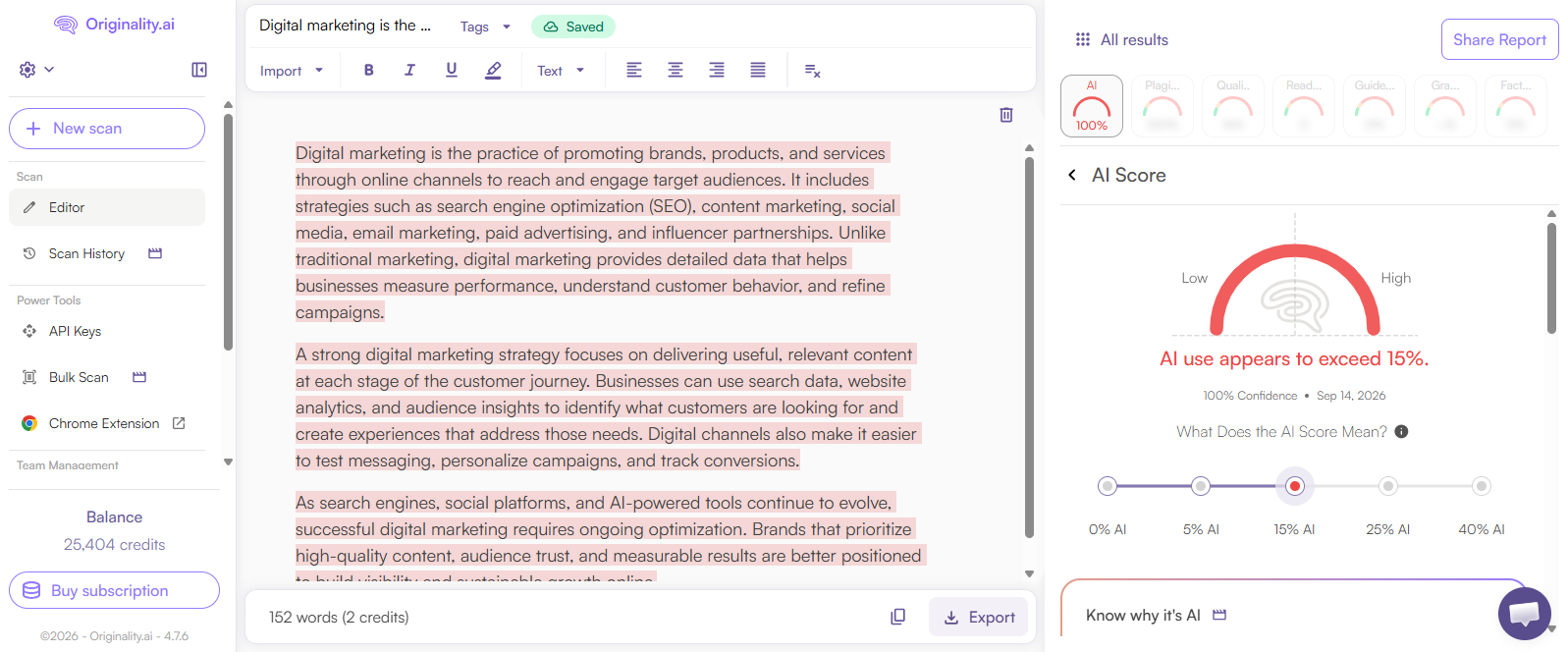The image size is (1568, 652).
Task: Select the 0% AI threshold
Action: click(x=1108, y=486)
